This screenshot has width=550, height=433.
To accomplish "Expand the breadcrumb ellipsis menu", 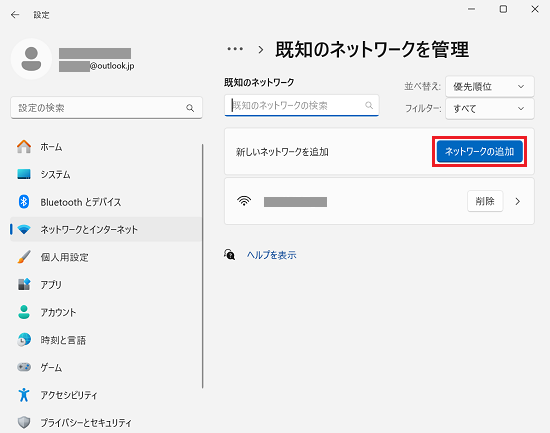I will 235,49.
